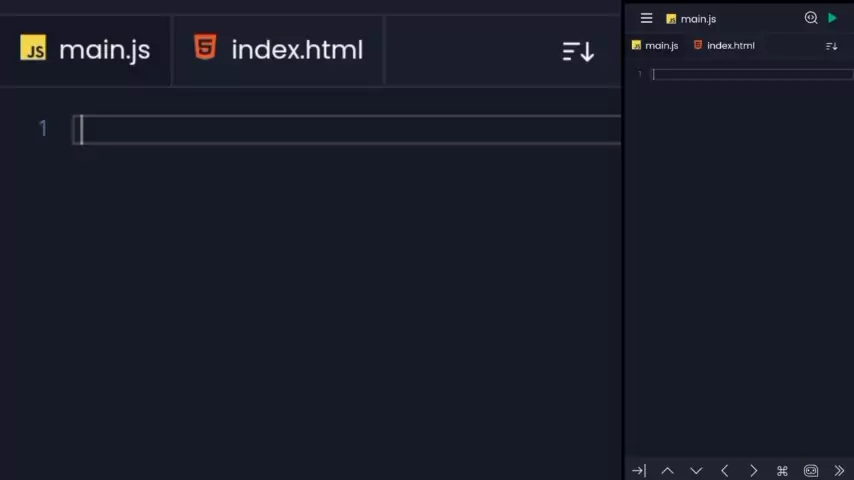854x480 pixels.
Task: Open the tab sort menu in the small editor
Action: coord(831,46)
